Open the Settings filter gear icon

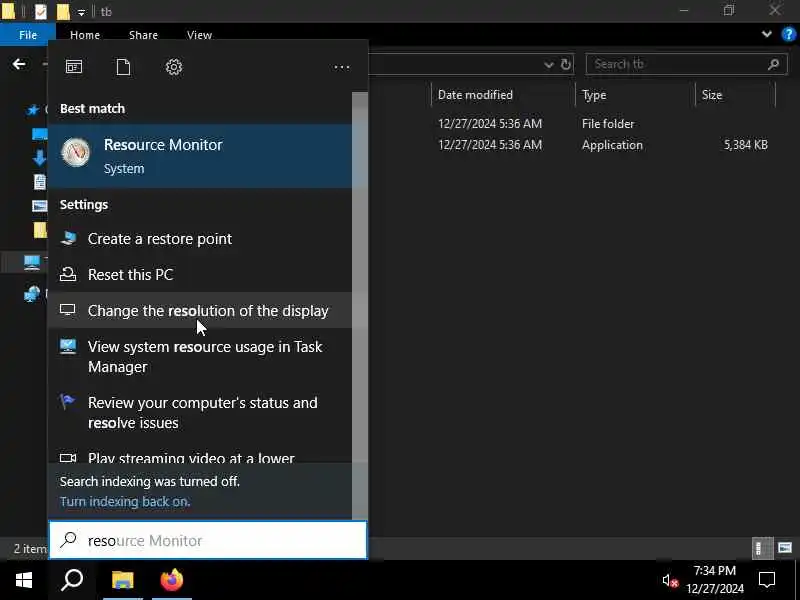point(174,67)
